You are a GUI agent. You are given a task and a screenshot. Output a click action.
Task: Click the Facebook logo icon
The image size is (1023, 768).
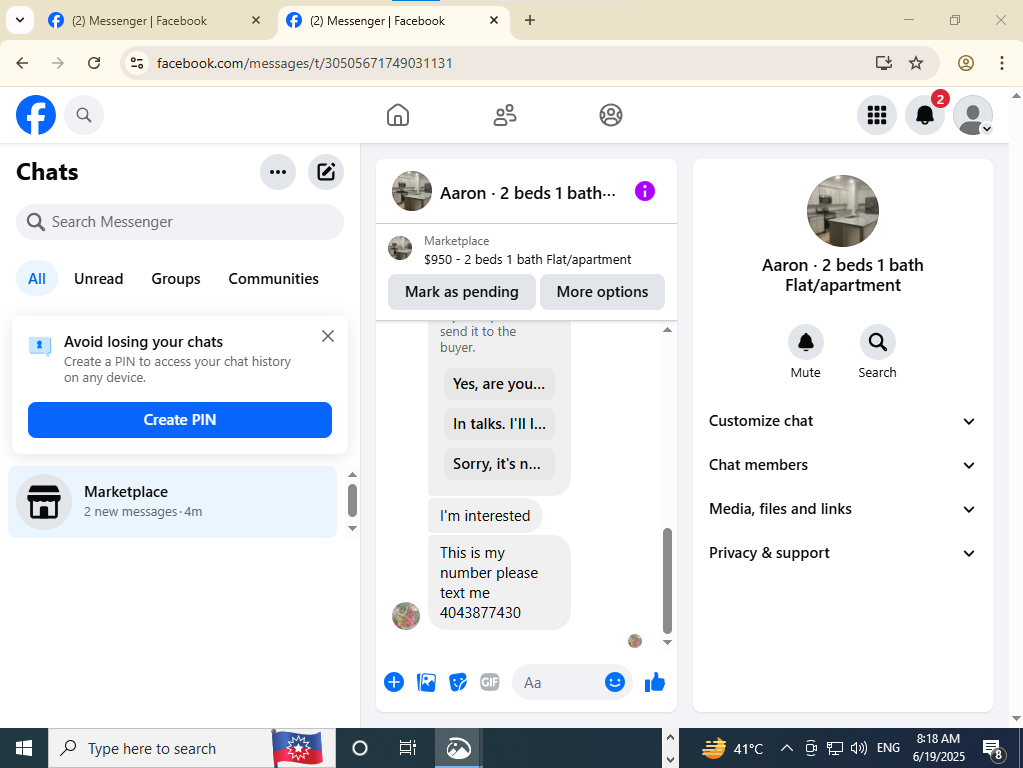point(36,115)
